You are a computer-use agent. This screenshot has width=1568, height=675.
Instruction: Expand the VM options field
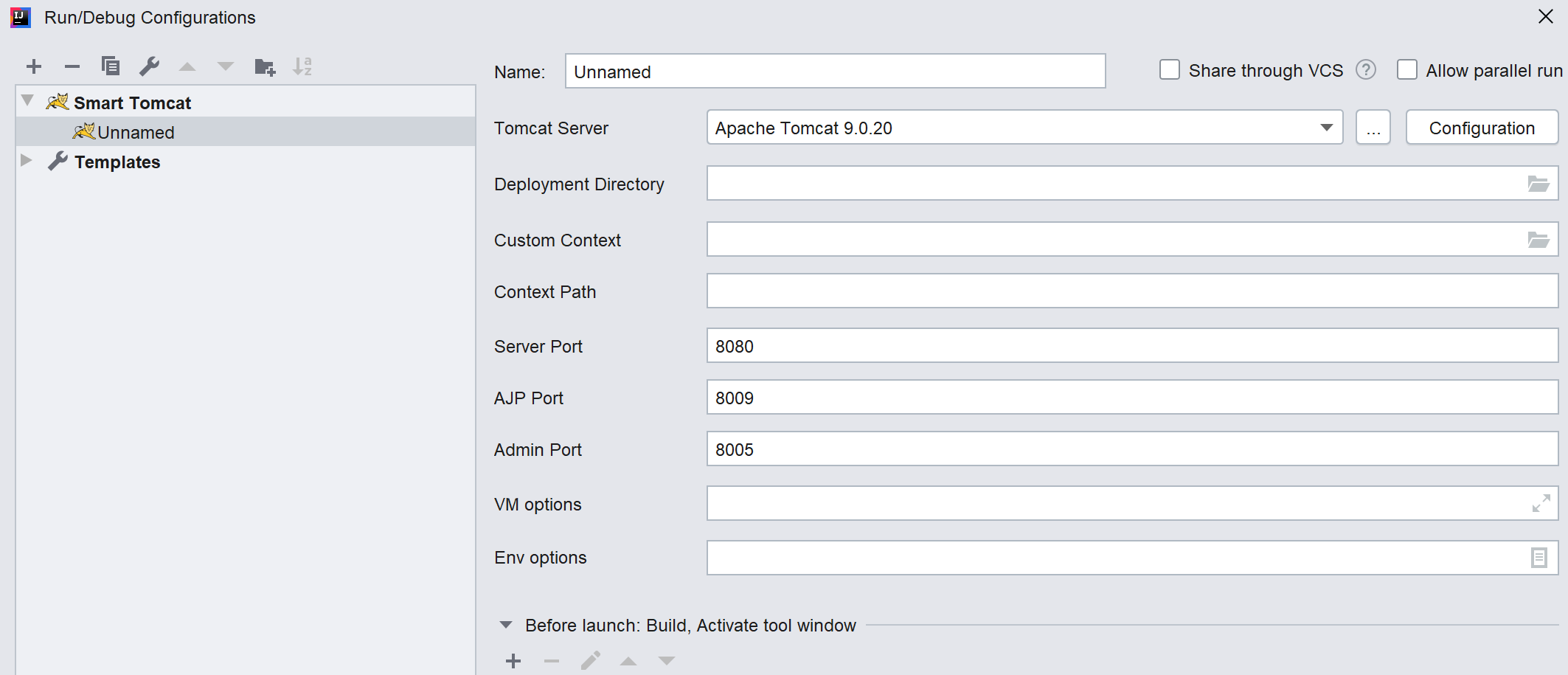[1541, 504]
